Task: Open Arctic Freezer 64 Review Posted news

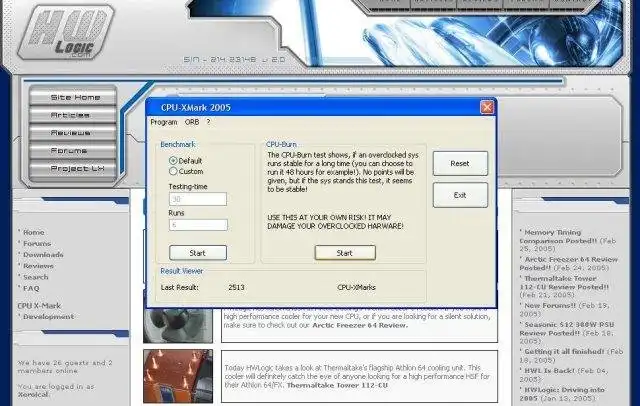Action: point(569,264)
